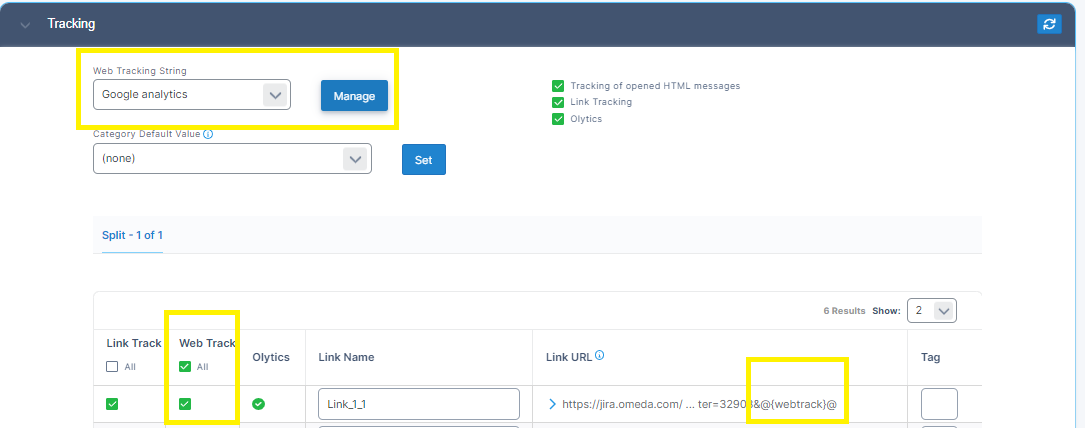Screen dimensions: 1085x428
Task: Collapse the Tracking panel chevron
Action: point(25,24)
